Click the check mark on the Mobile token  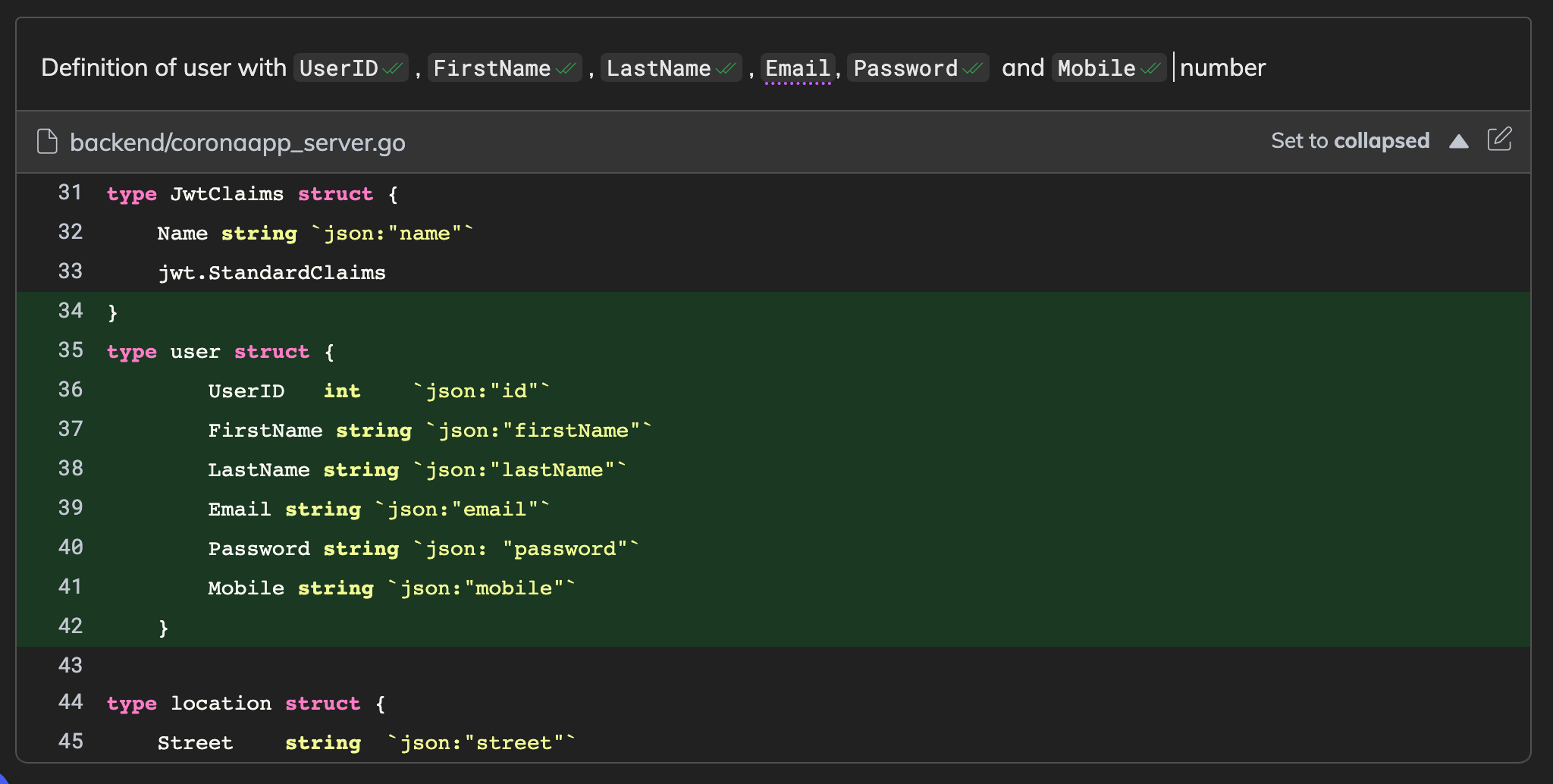pos(1150,69)
